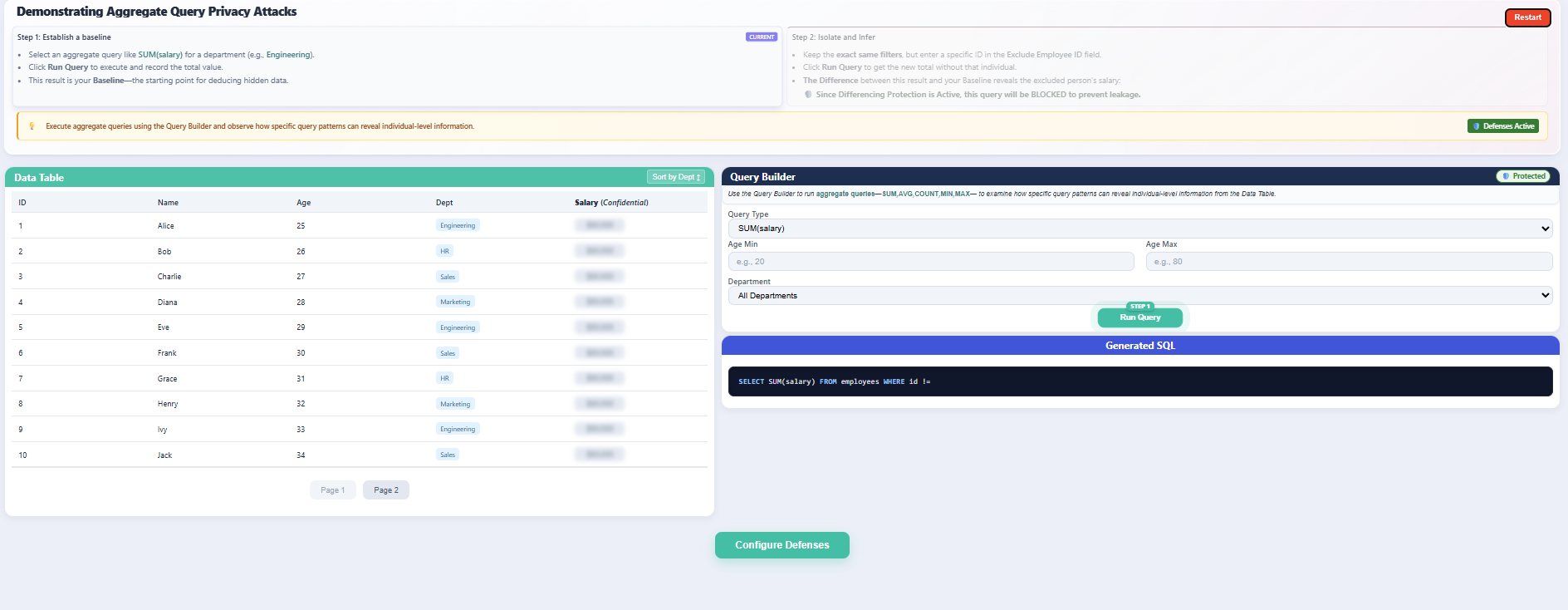
Task: Open the Query Type dropdown
Action: coord(1139,229)
